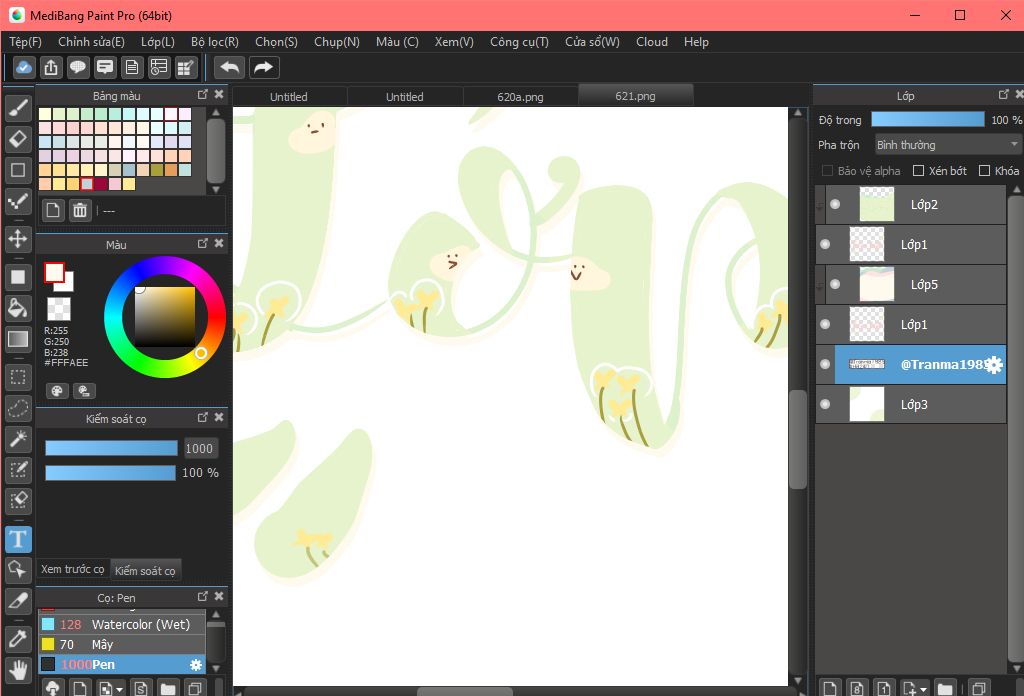Choose the Lasso selection tool

(18, 408)
